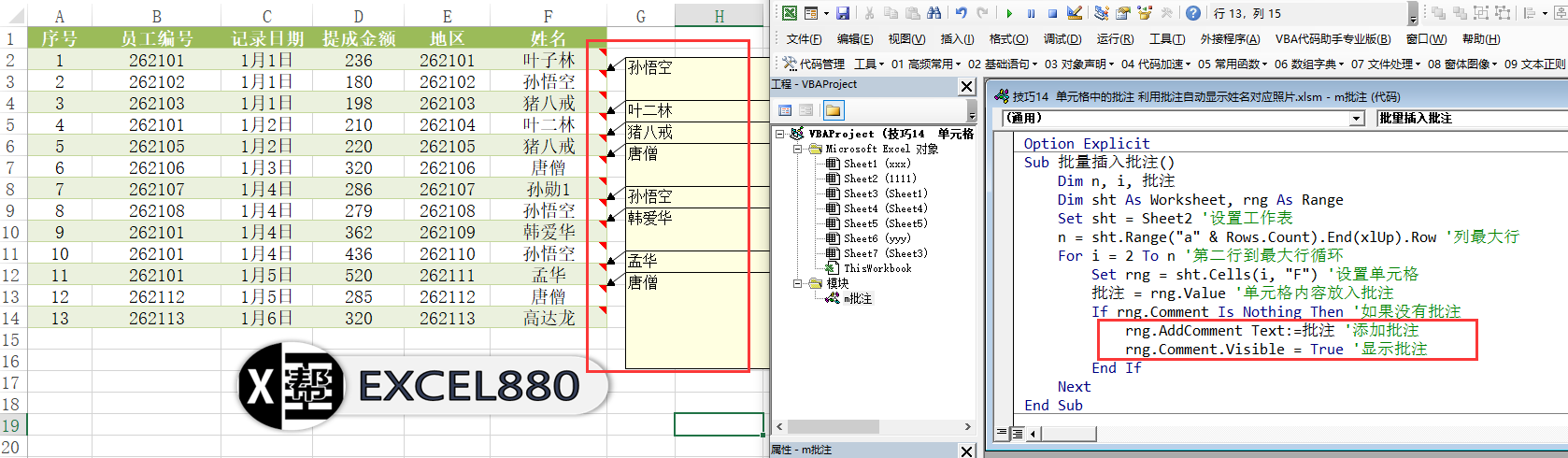Open the 04 代码加速 dropdown
Screen dimensions: 1568x458
(1155, 64)
